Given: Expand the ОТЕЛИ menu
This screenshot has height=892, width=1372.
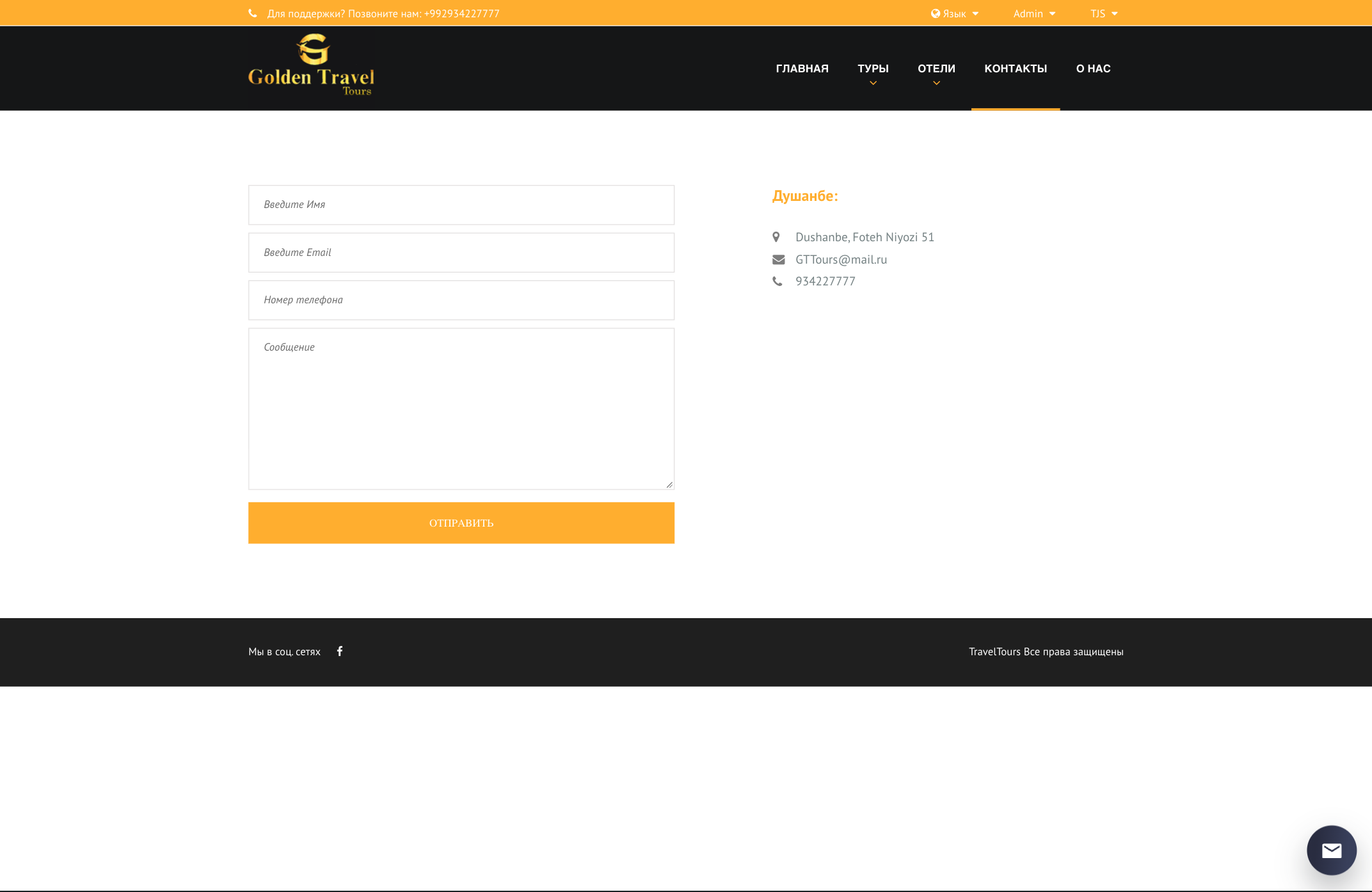Looking at the screenshot, I should coord(936,68).
